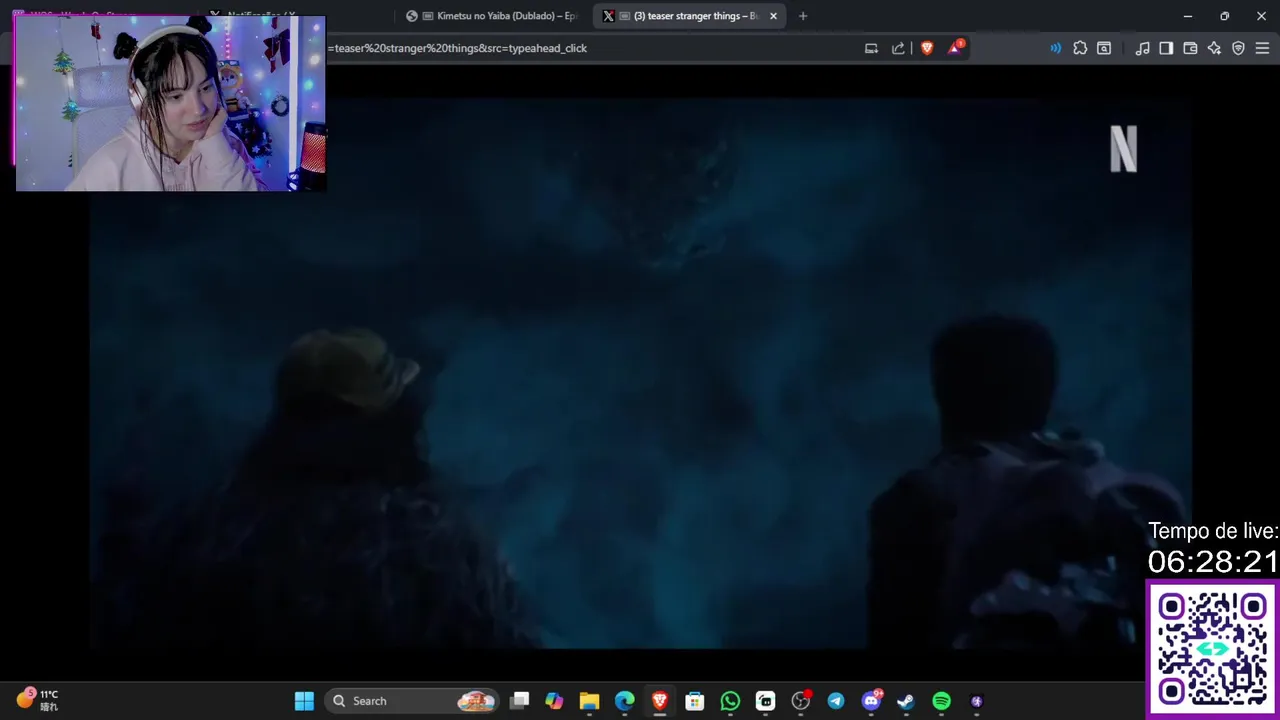Open the weather widget showing 11°C
The height and width of the screenshot is (720, 1280).
[38, 700]
